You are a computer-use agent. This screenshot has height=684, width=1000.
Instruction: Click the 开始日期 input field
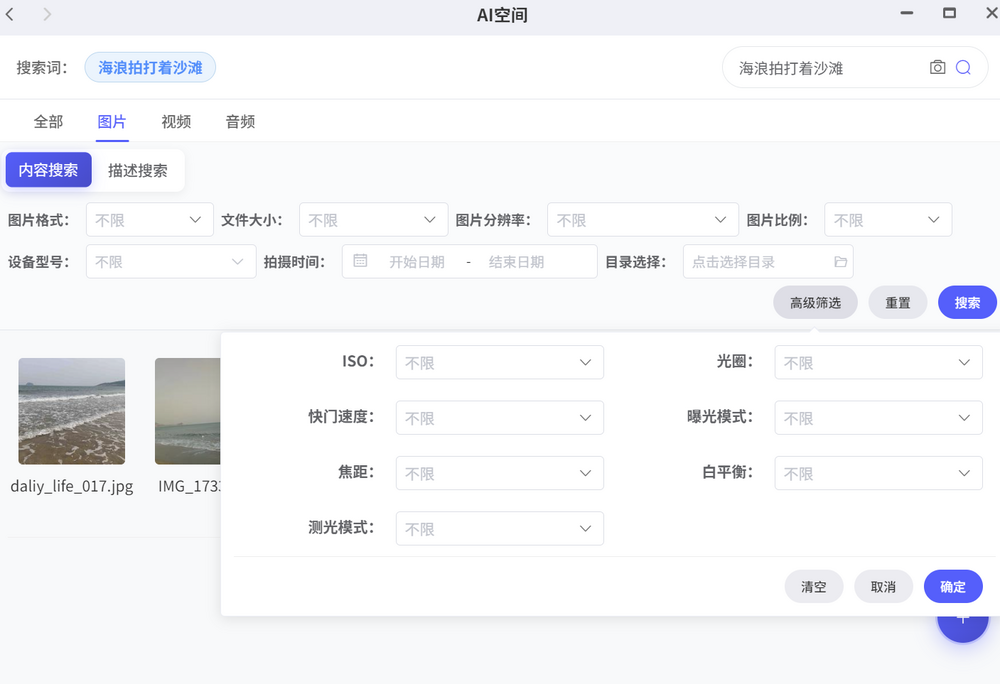point(417,262)
